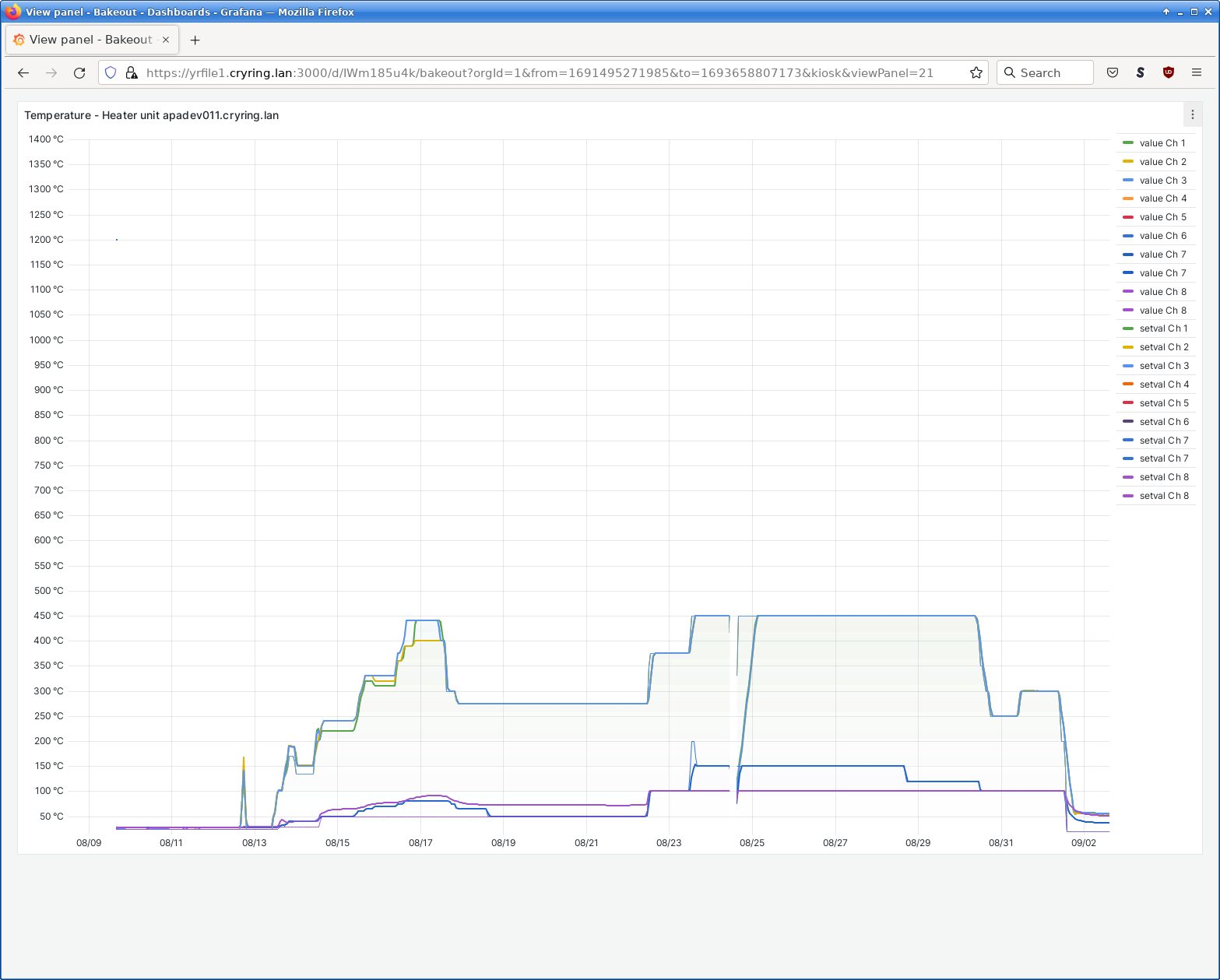This screenshot has width=1220, height=980.
Task: Bookmark this page with the star icon
Action: point(976,72)
